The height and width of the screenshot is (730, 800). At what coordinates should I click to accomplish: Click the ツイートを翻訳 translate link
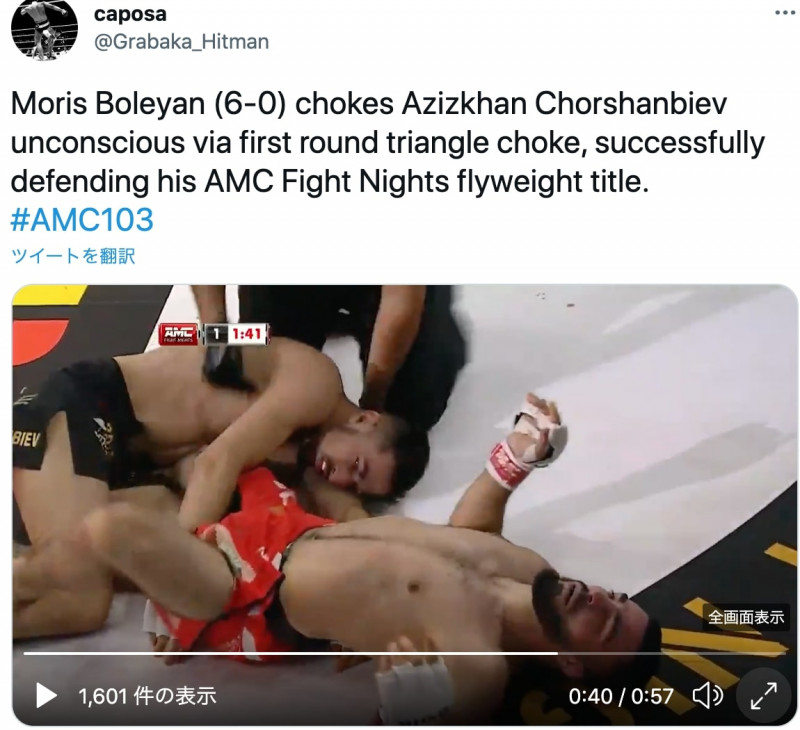coord(73,256)
